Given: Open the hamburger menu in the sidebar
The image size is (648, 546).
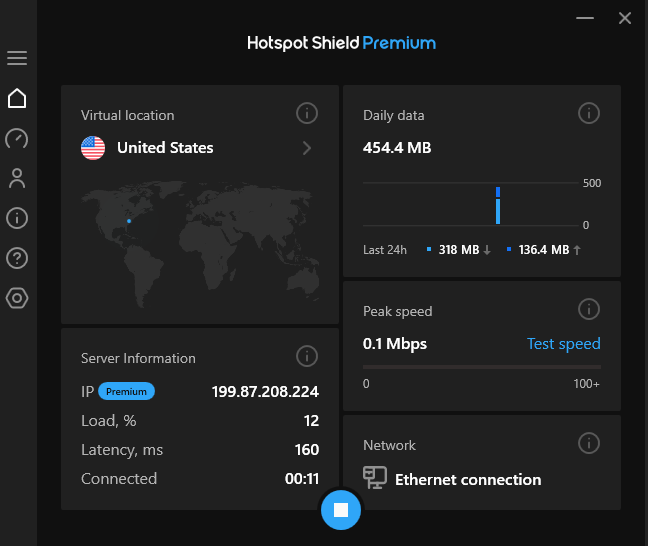Looking at the screenshot, I should [x=17, y=58].
